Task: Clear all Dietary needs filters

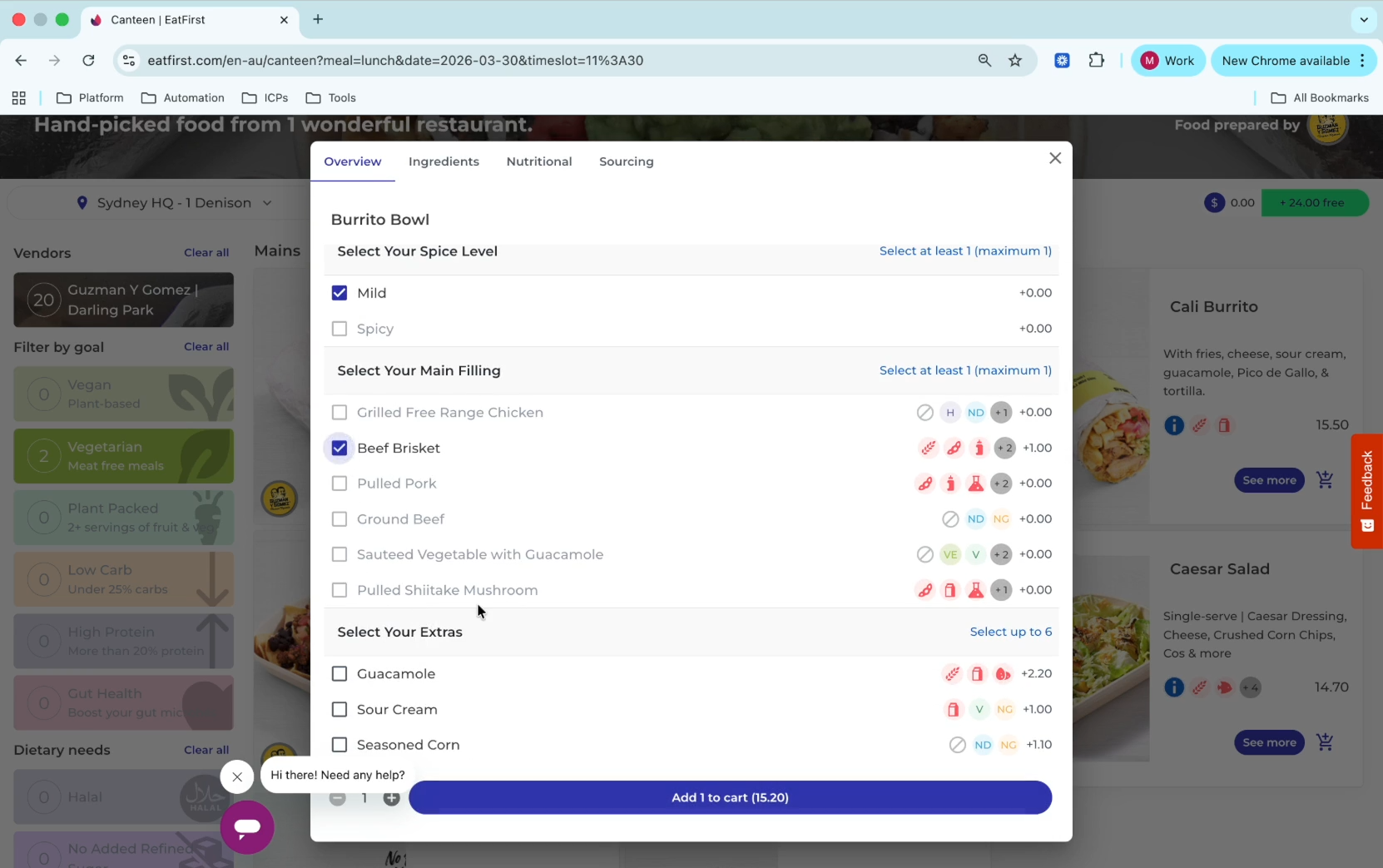Action: click(x=206, y=750)
